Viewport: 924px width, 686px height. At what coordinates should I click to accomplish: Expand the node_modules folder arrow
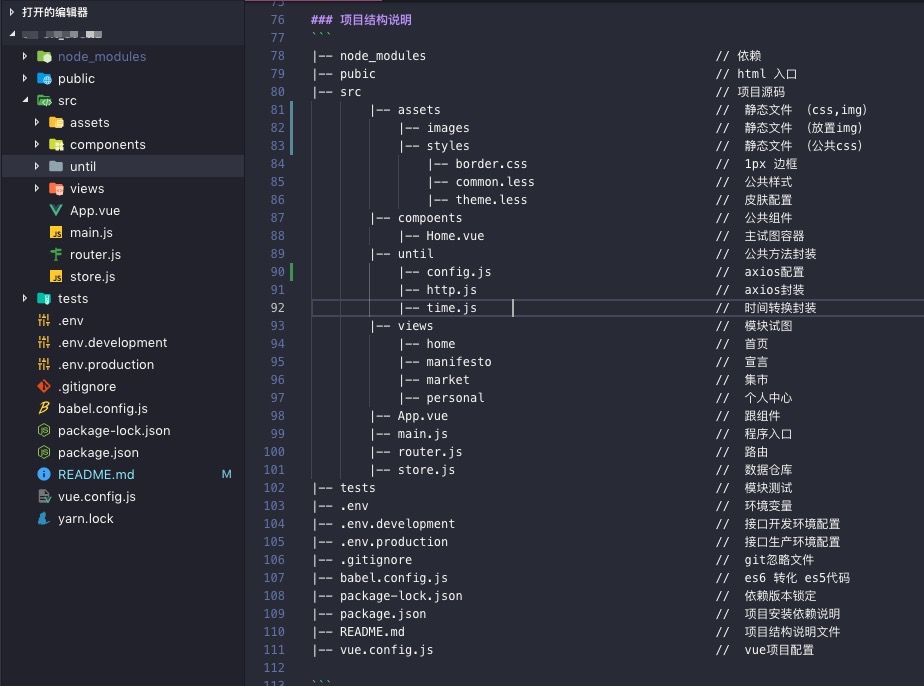click(24, 56)
